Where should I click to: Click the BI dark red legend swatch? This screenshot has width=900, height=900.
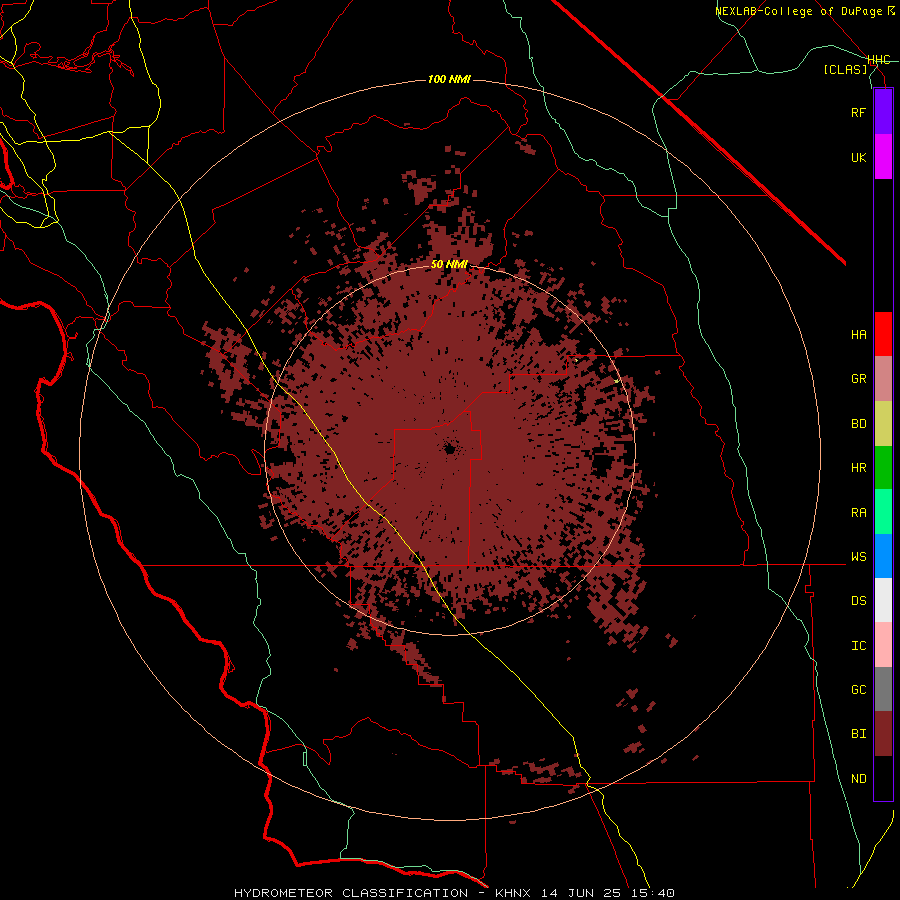click(883, 734)
